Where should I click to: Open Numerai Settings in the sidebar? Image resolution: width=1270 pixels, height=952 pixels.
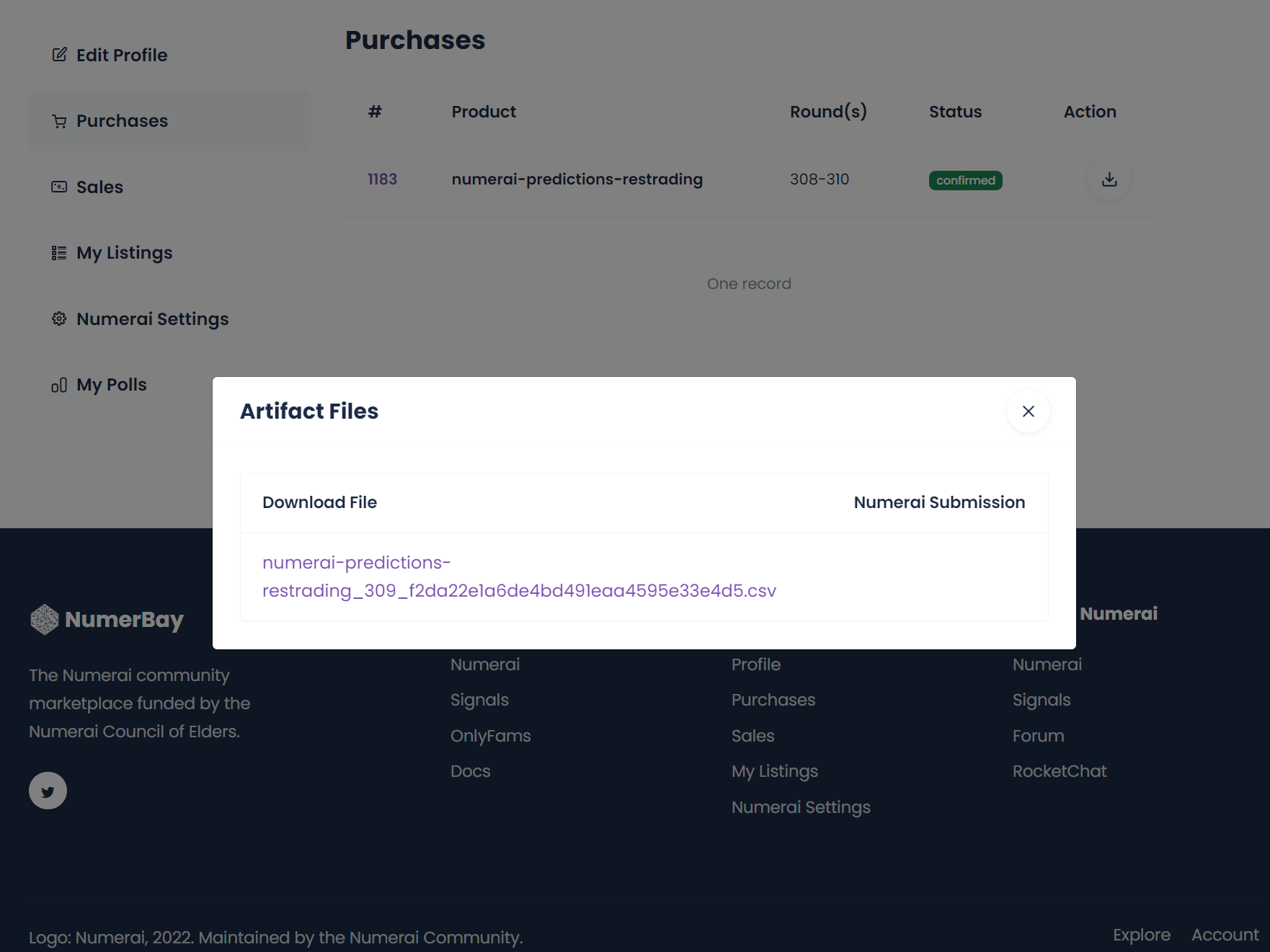pos(169,319)
